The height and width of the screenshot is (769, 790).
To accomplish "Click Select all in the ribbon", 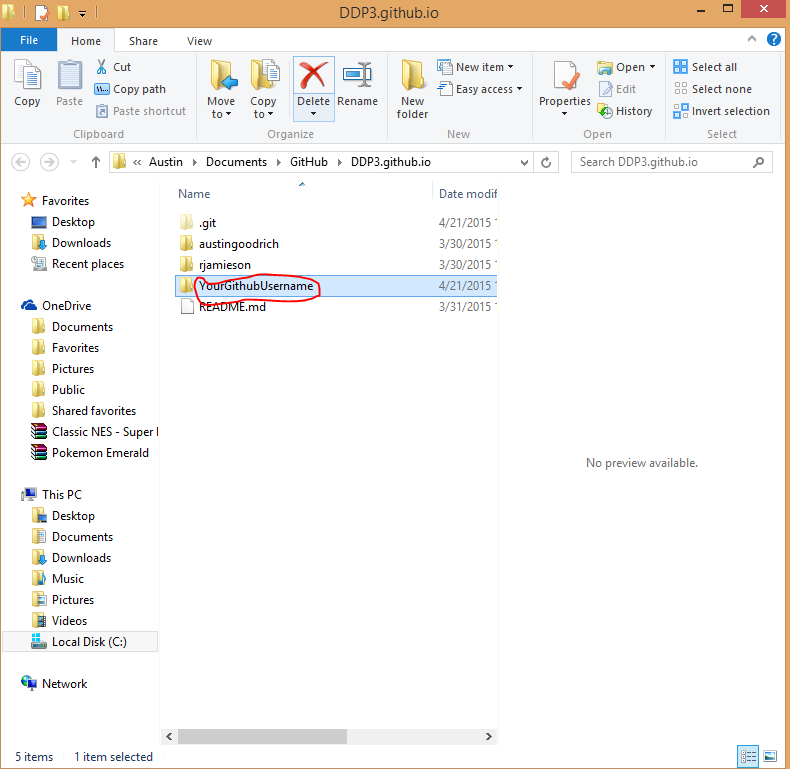I will 705,67.
